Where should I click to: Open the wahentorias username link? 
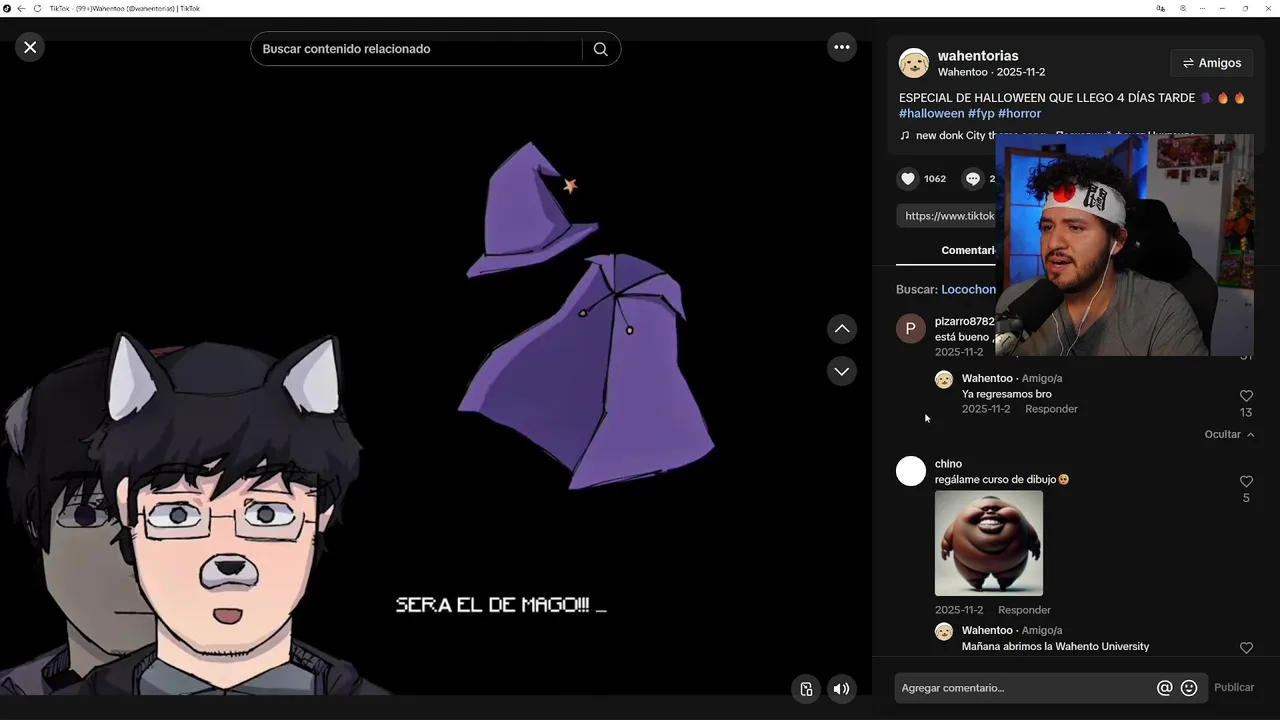978,56
